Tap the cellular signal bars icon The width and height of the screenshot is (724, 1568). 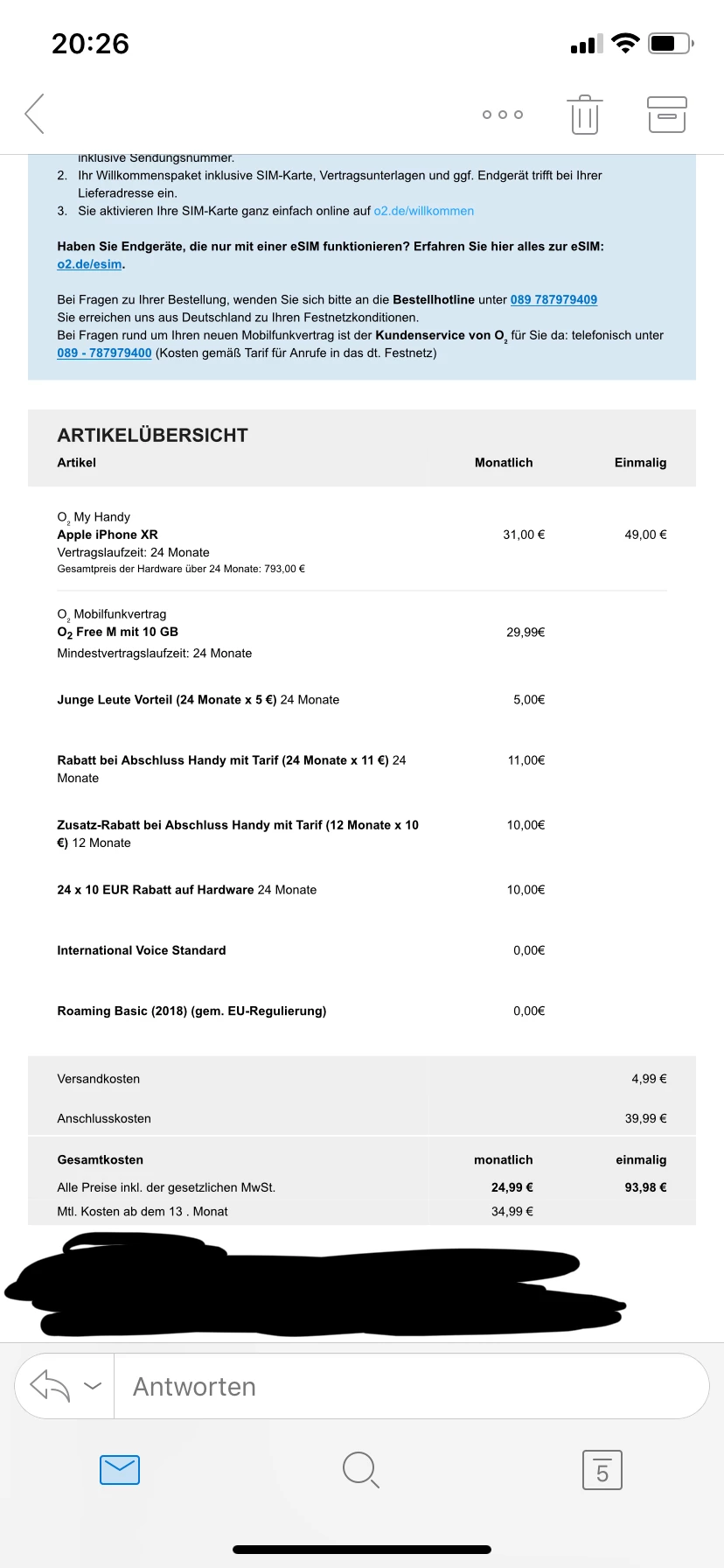pyautogui.click(x=586, y=45)
